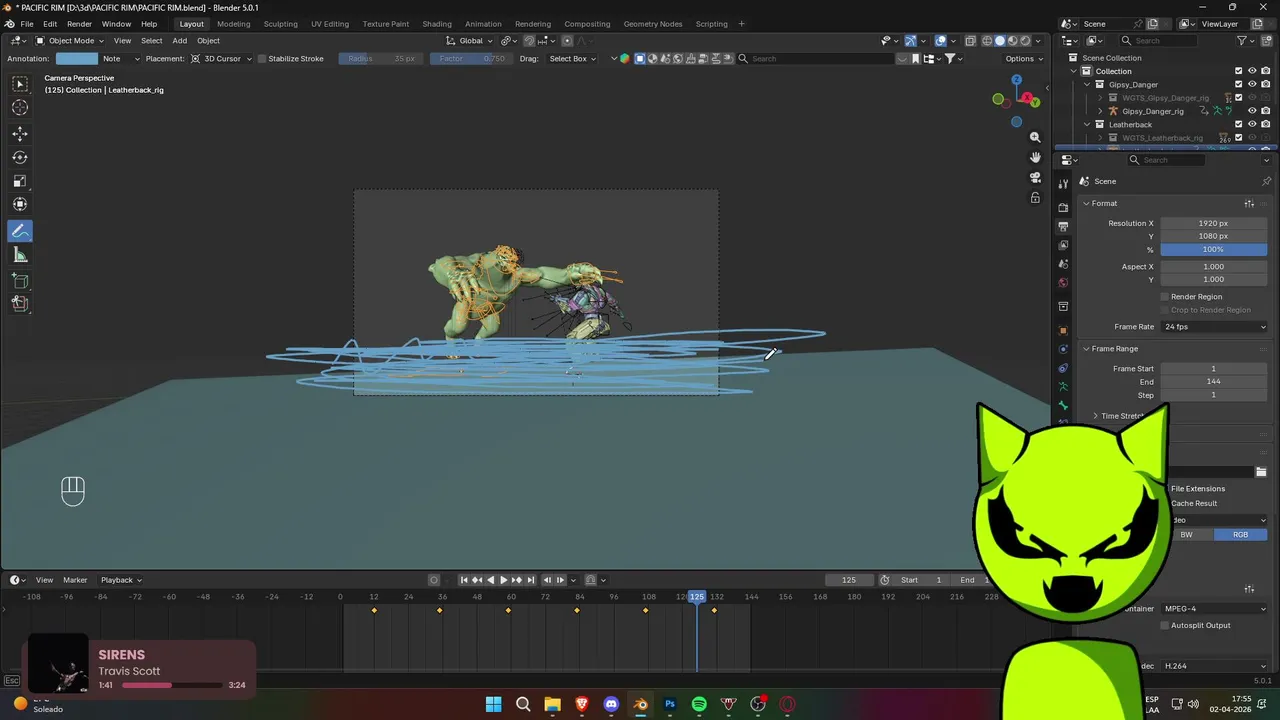1280x720 pixels.
Task: Switch to the Animation workspace tab
Action: 483,24
